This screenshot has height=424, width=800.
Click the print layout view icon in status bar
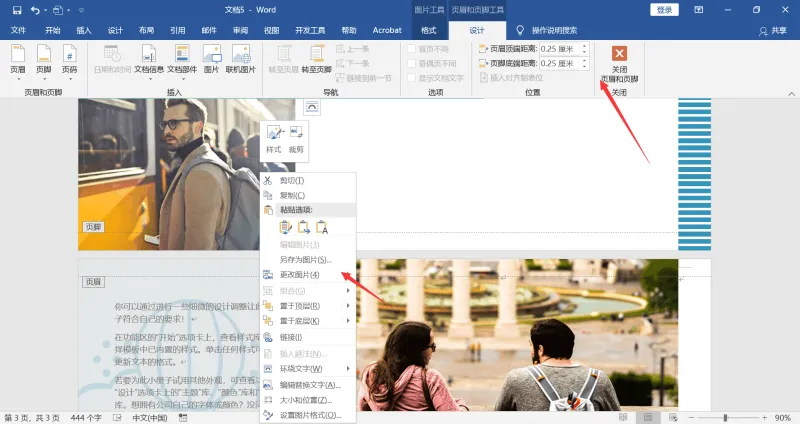pyautogui.click(x=648, y=417)
